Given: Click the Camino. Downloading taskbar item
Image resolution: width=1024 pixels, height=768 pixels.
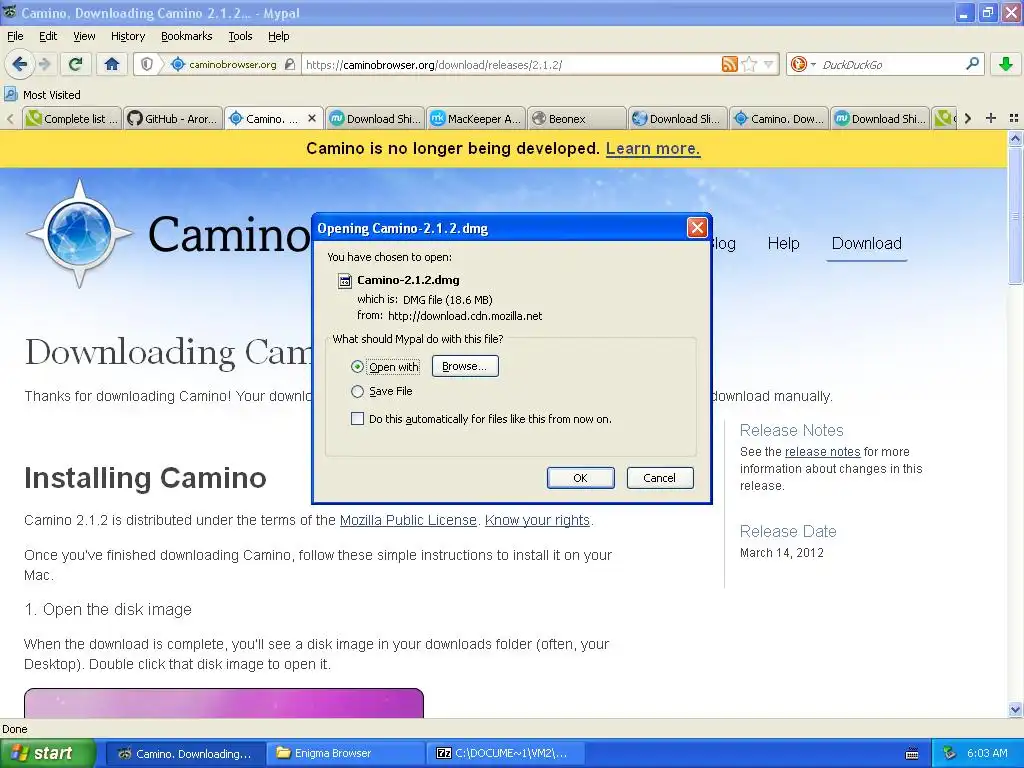Looking at the screenshot, I should [x=185, y=753].
